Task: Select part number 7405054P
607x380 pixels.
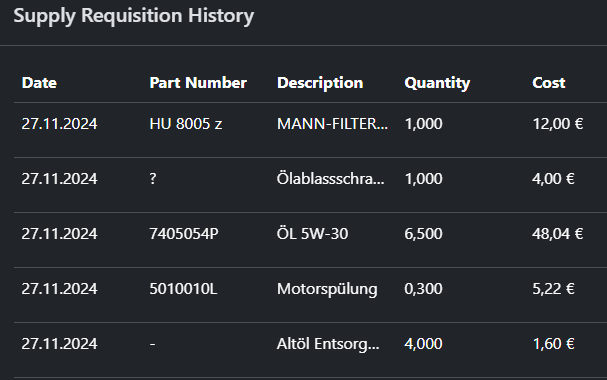Action: 184,234
